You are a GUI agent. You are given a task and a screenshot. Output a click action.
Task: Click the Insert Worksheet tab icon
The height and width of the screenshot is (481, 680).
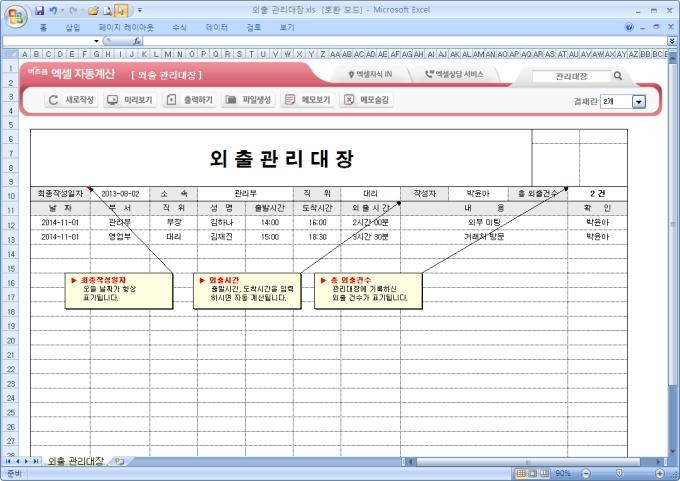click(119, 461)
